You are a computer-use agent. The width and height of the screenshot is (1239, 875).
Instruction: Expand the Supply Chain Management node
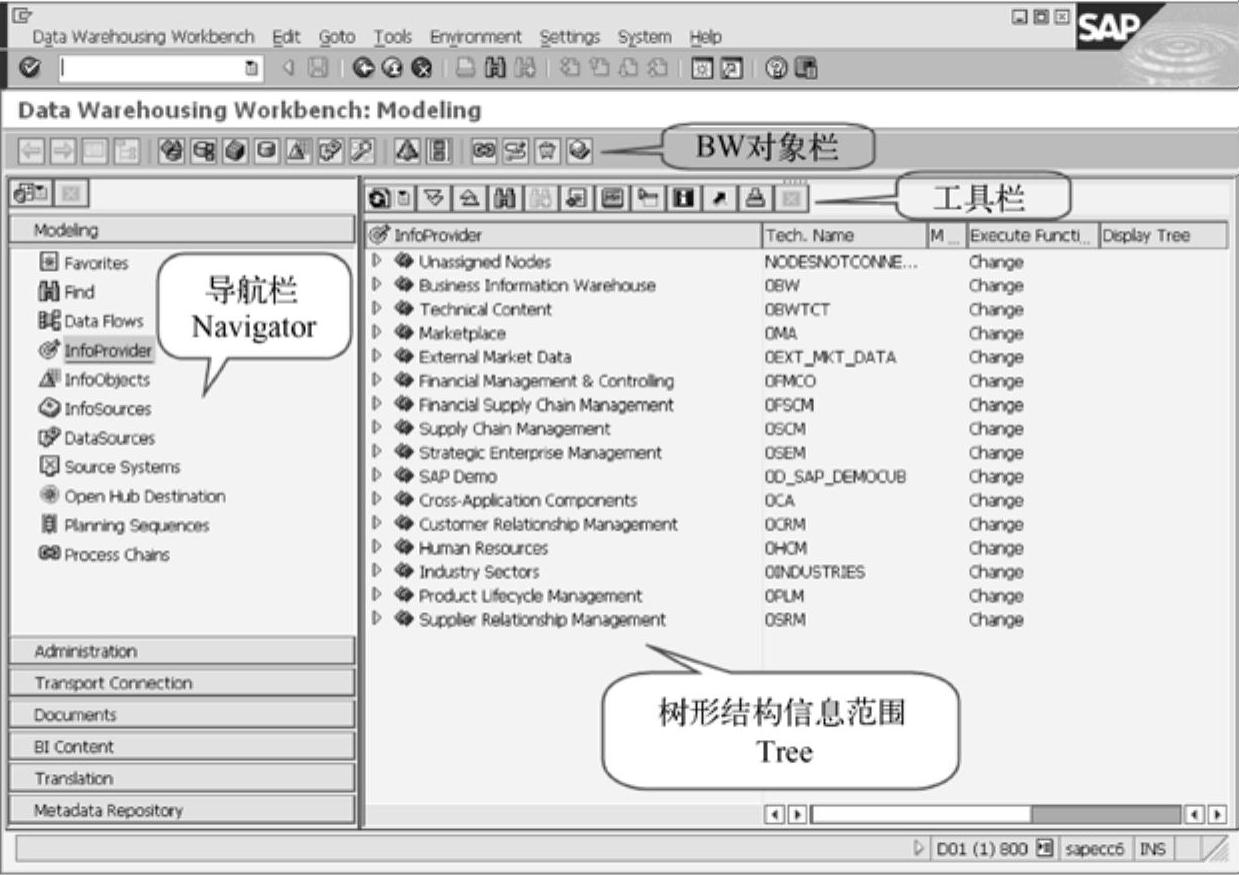(377, 427)
